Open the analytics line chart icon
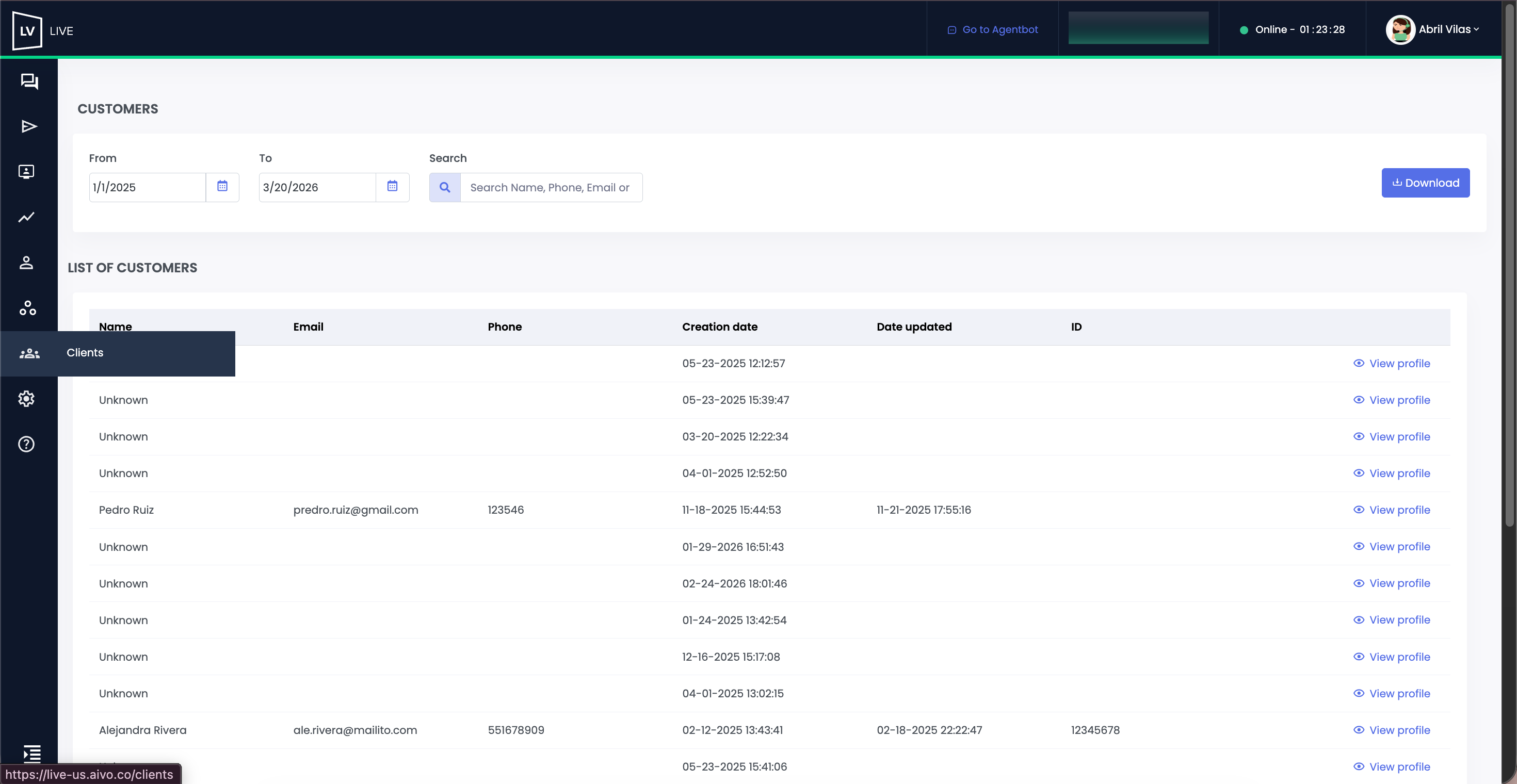Viewport: 1517px width, 784px height. tap(26, 217)
